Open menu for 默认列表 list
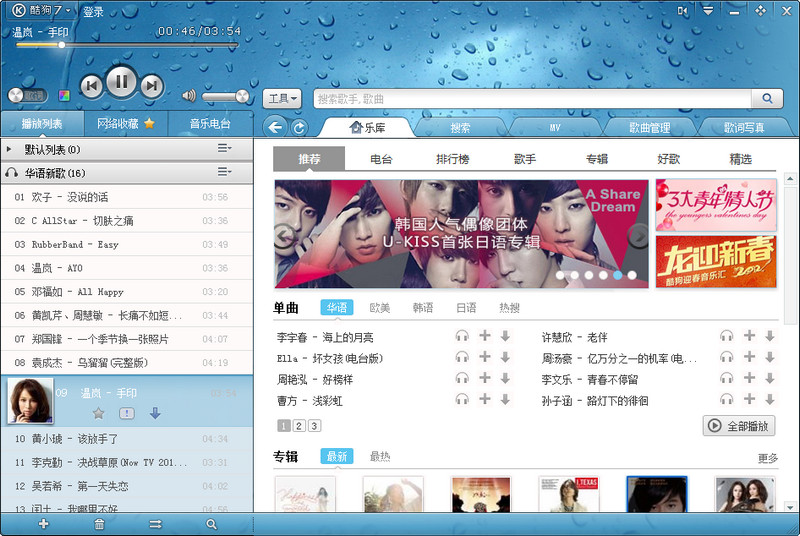The image size is (800, 536). point(224,148)
